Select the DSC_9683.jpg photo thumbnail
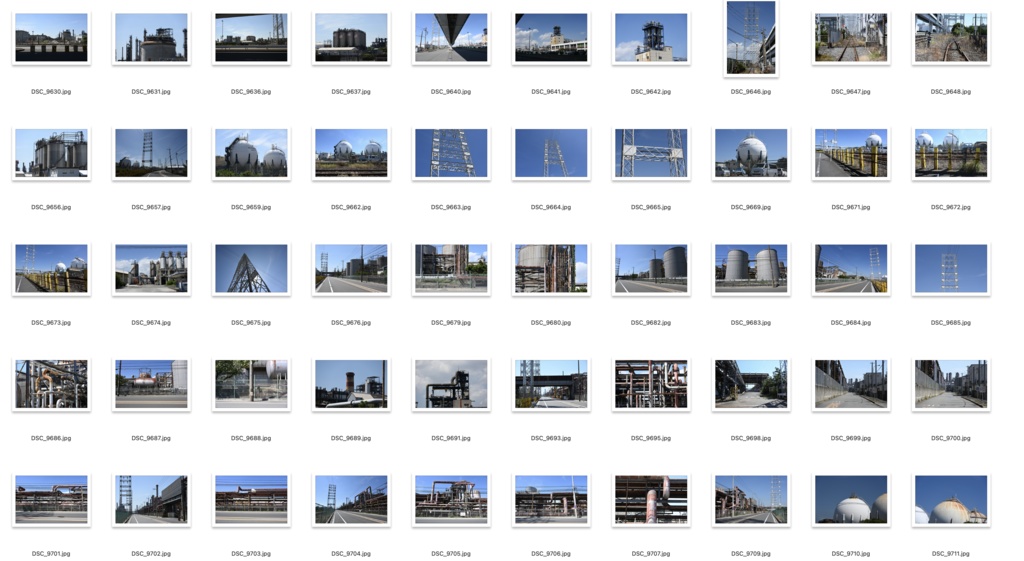 click(x=750, y=269)
